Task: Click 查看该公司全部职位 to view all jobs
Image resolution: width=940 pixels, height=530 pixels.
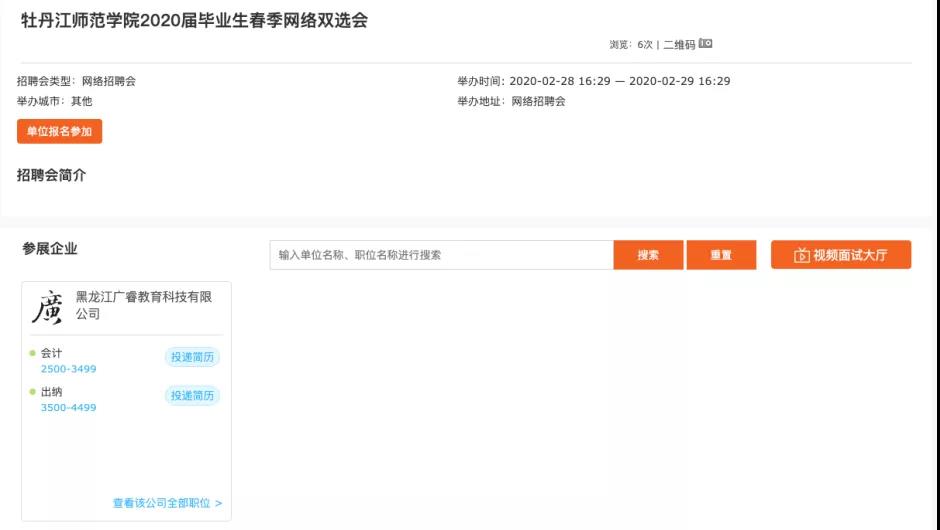Action: pos(167,503)
